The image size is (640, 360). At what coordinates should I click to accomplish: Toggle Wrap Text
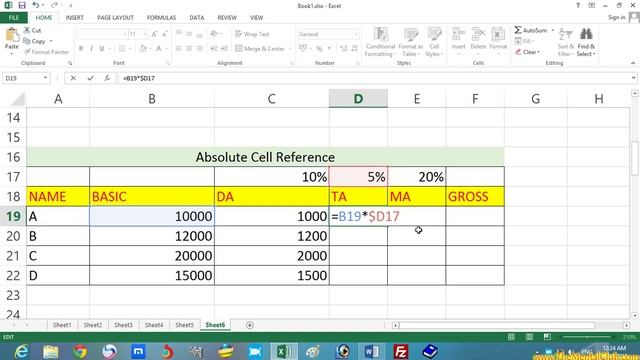click(x=252, y=34)
